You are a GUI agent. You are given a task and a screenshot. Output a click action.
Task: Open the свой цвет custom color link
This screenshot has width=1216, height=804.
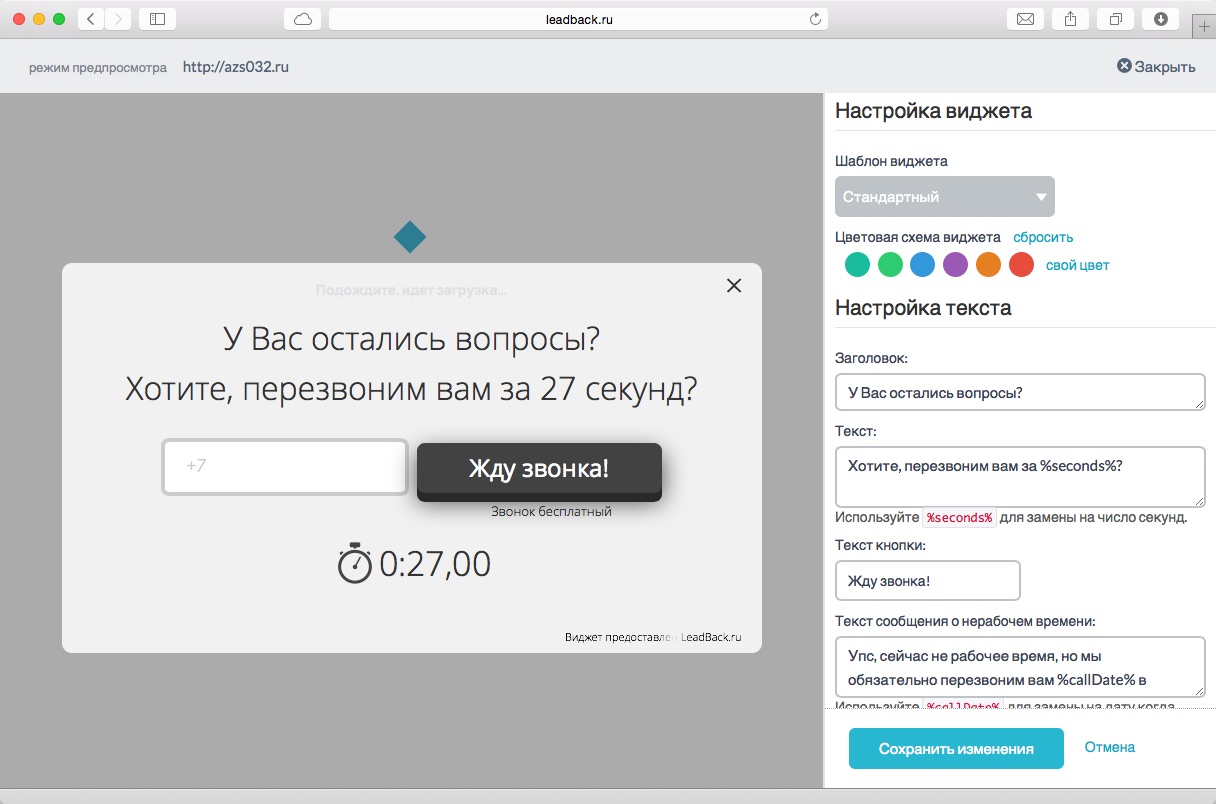[x=1077, y=266]
